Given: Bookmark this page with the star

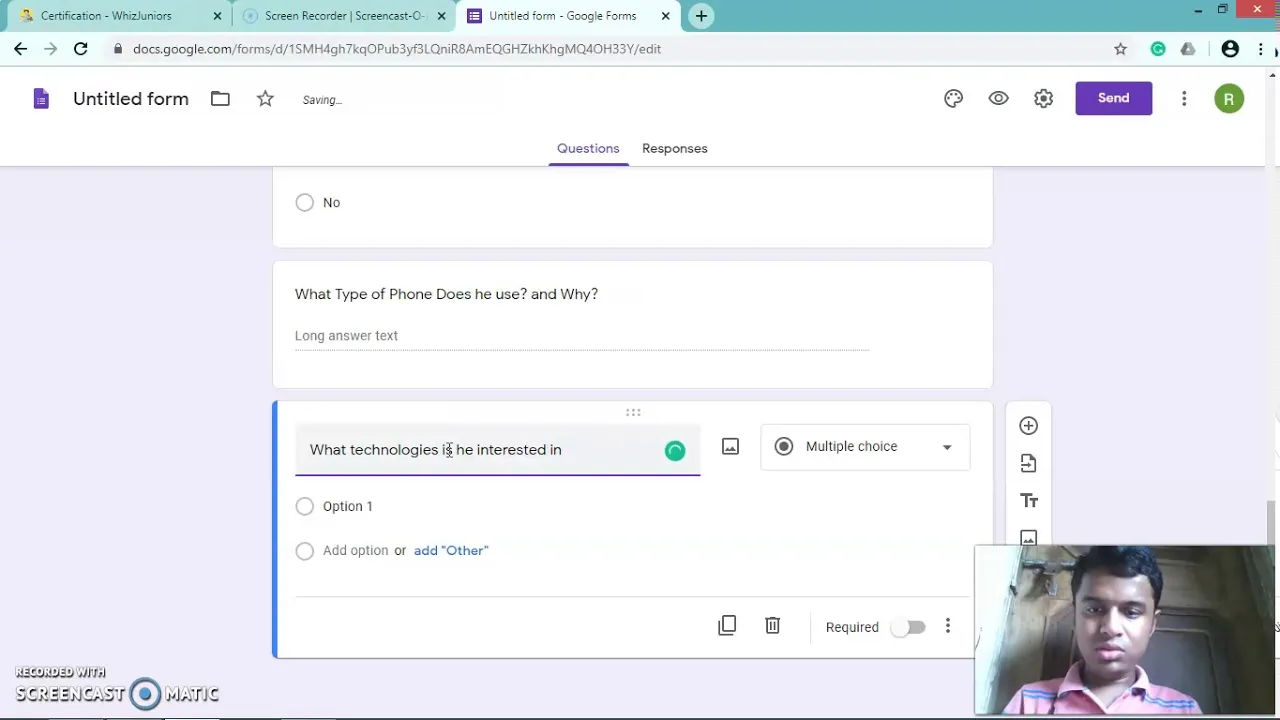Looking at the screenshot, I should pos(1120,48).
